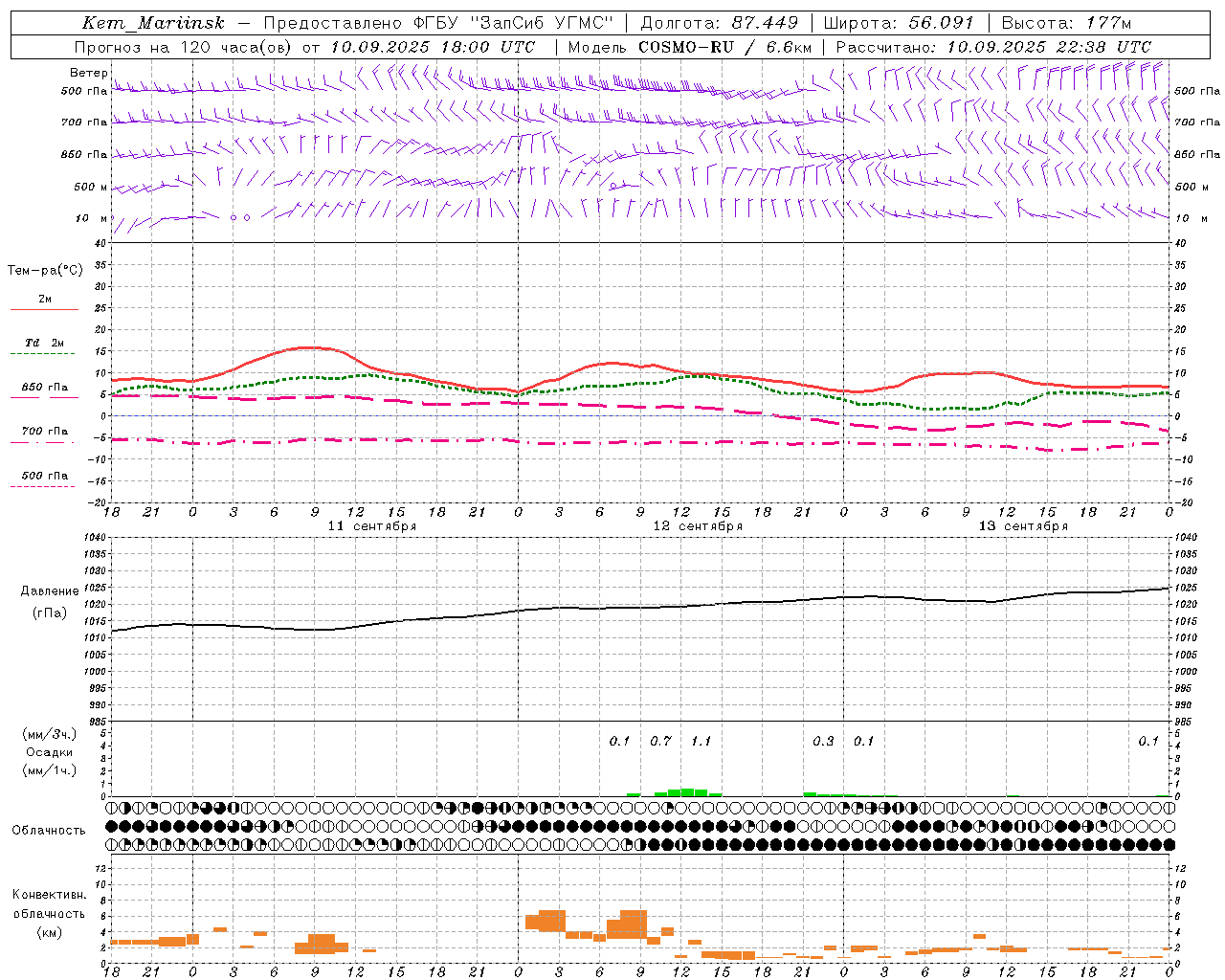
Task: Click the '(мм/3ч.)' precipitation unit label
Action: click(x=50, y=734)
